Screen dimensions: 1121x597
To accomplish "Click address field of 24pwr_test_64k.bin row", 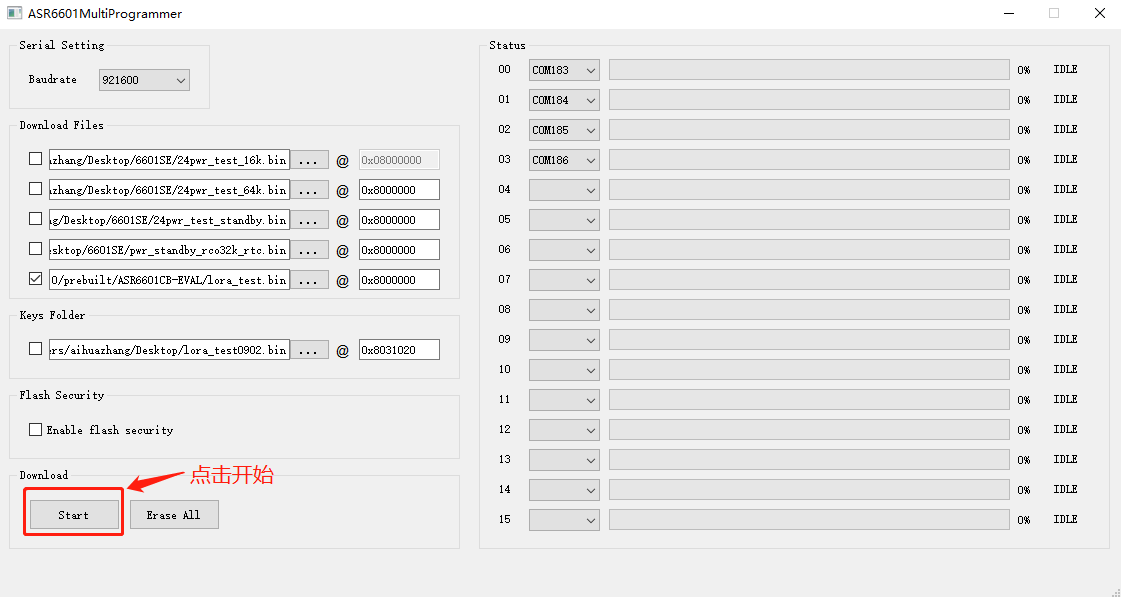I will (x=399, y=190).
